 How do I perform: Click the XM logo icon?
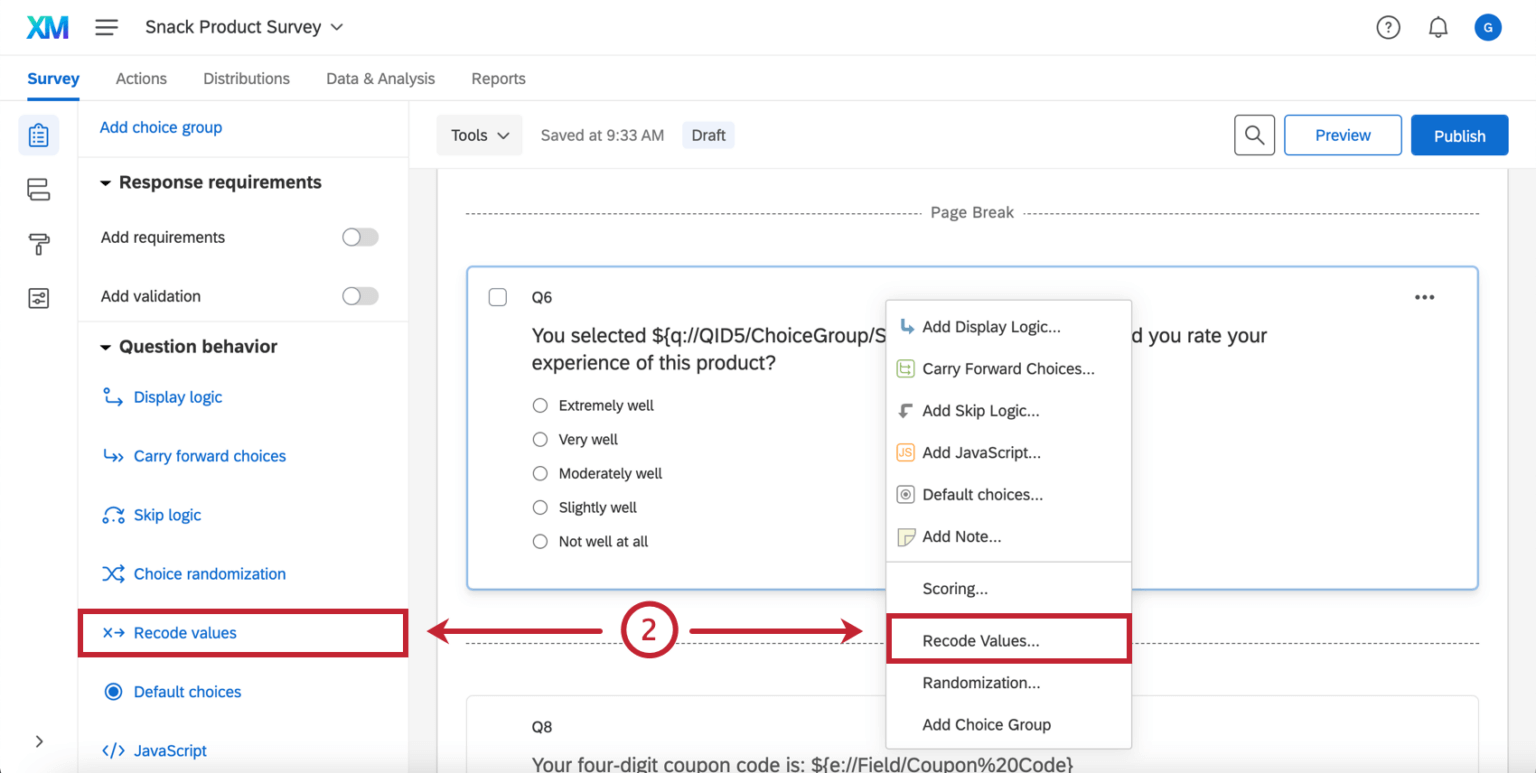pyautogui.click(x=47, y=27)
